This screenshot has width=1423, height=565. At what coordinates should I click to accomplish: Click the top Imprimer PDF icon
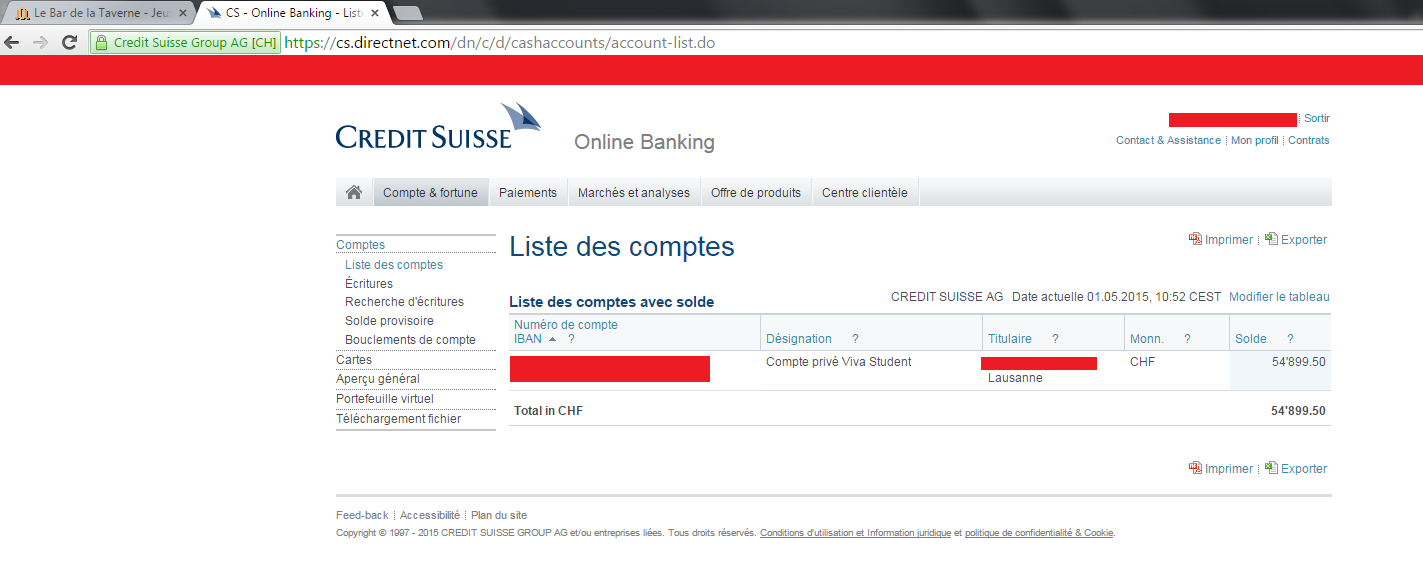(1195, 239)
